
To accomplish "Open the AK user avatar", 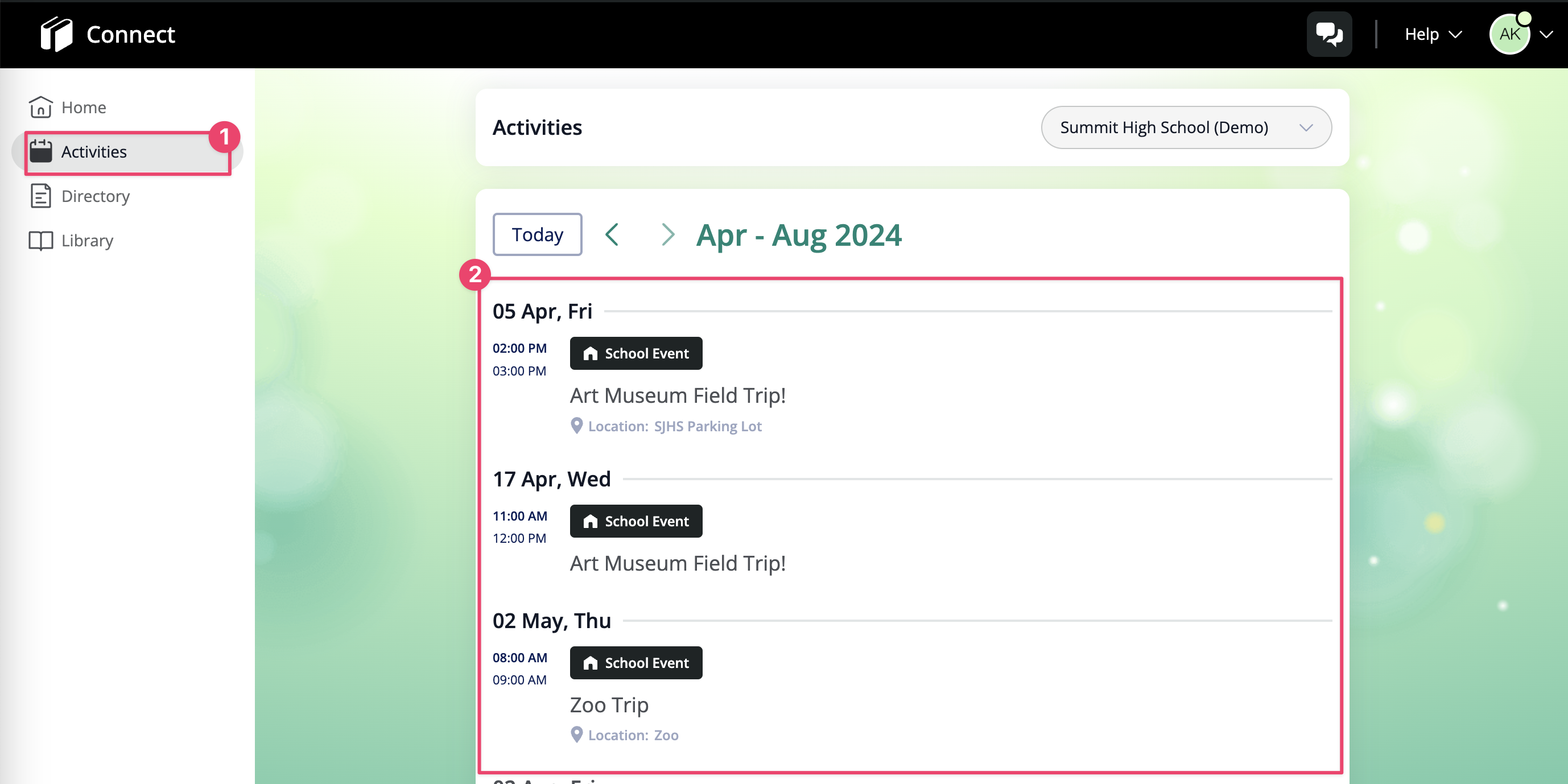I will pyautogui.click(x=1510, y=34).
